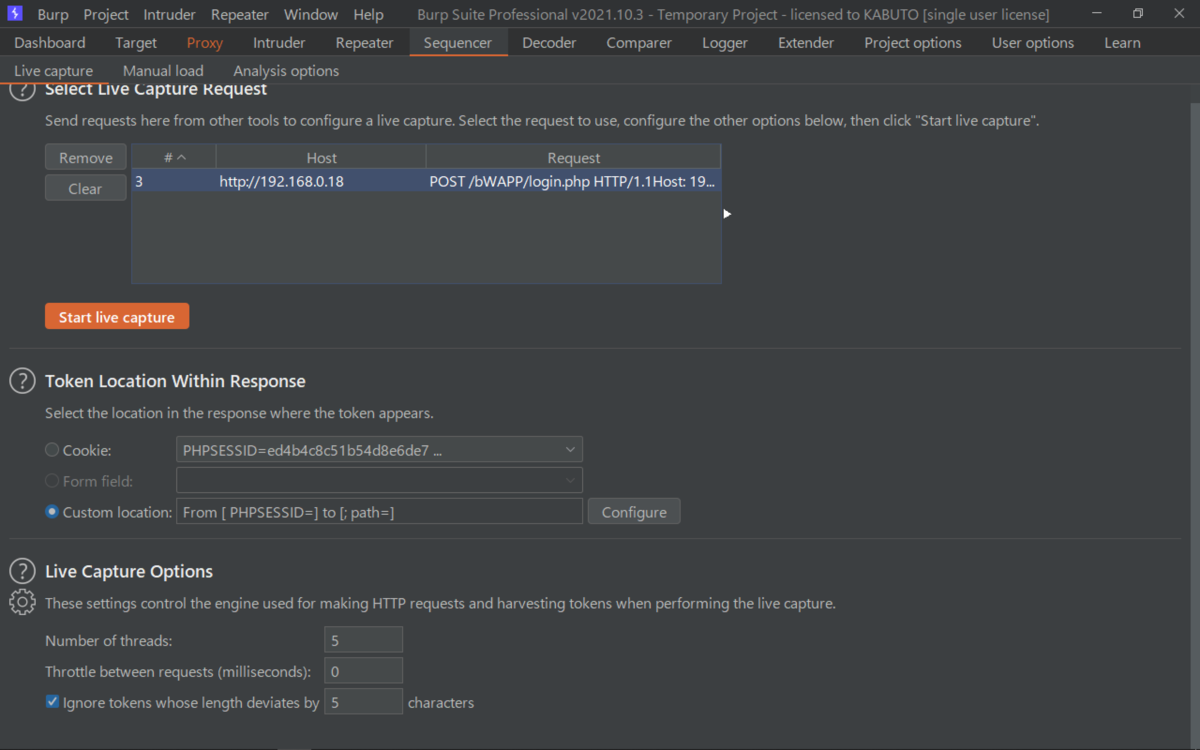Screen dimensions: 1200x750
Task: Open help for Token Location Within Response
Action: 23,381
